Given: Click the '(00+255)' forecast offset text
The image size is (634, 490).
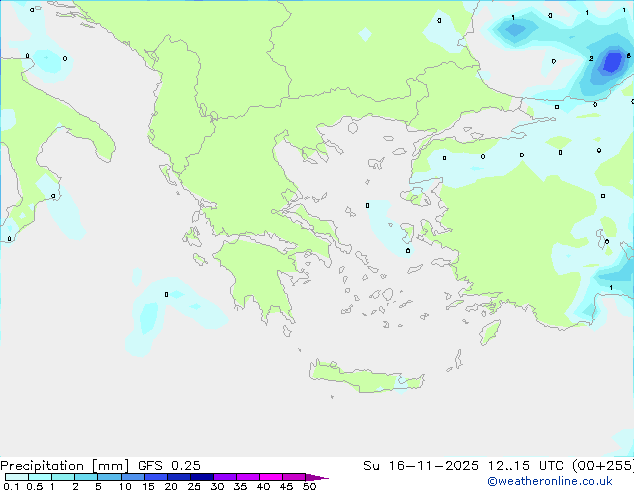Looking at the screenshot, I should (602, 466).
